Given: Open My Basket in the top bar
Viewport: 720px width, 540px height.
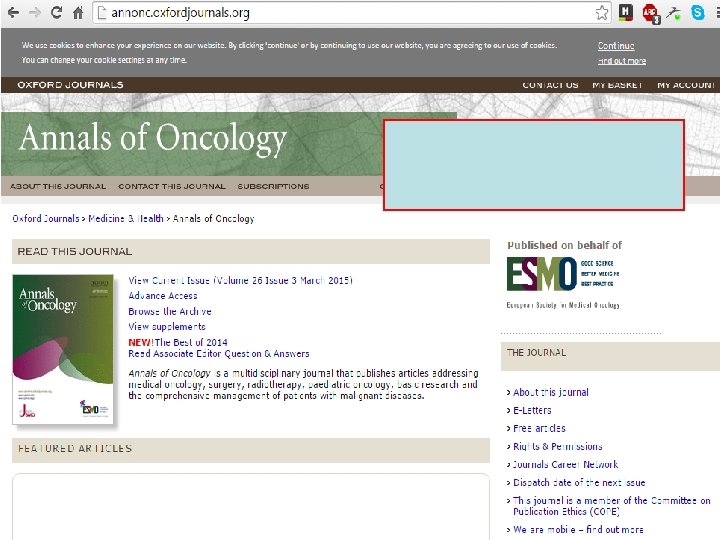Looking at the screenshot, I should [617, 85].
